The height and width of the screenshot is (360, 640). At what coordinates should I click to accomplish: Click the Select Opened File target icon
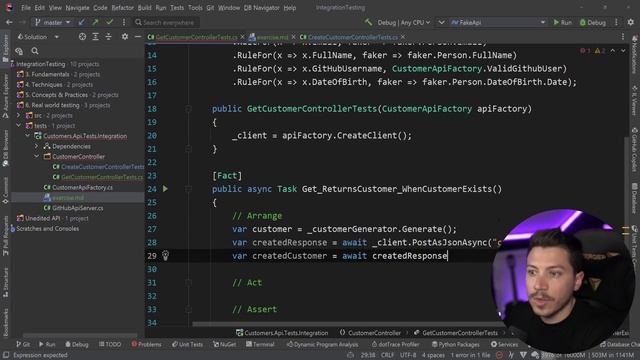pyautogui.click(x=82, y=37)
